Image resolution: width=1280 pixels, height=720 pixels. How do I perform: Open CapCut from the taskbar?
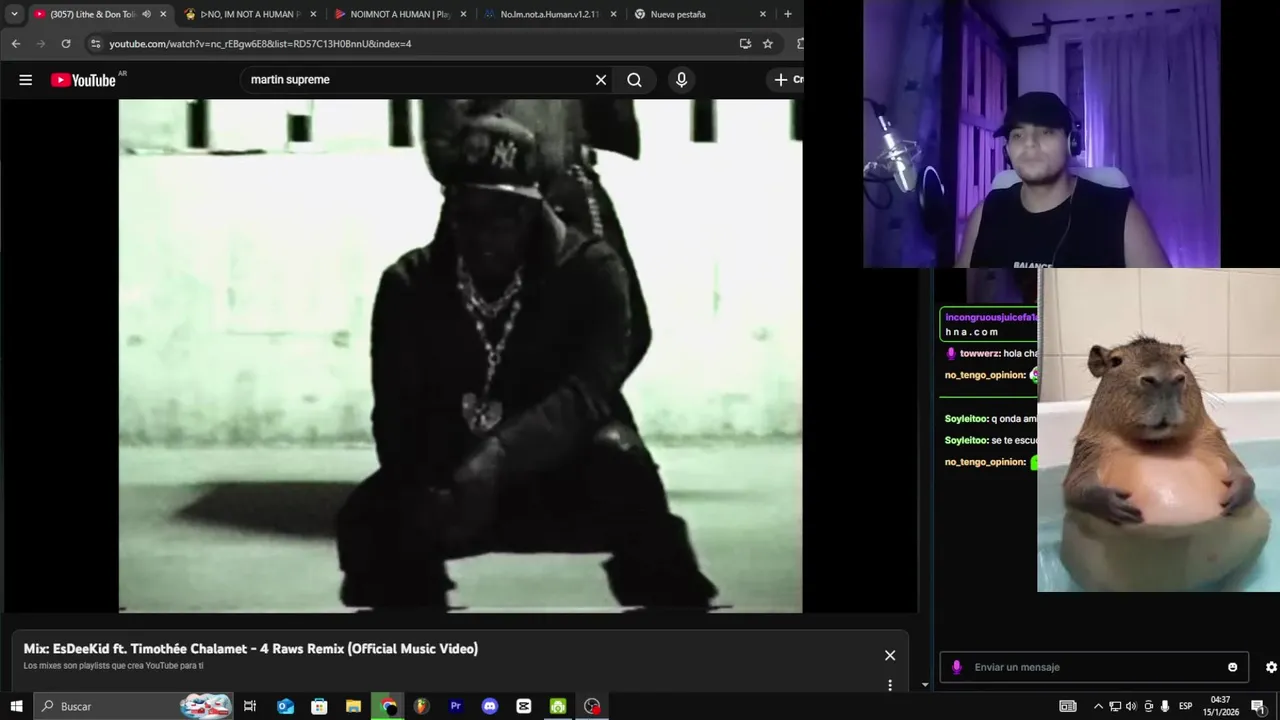click(x=524, y=706)
